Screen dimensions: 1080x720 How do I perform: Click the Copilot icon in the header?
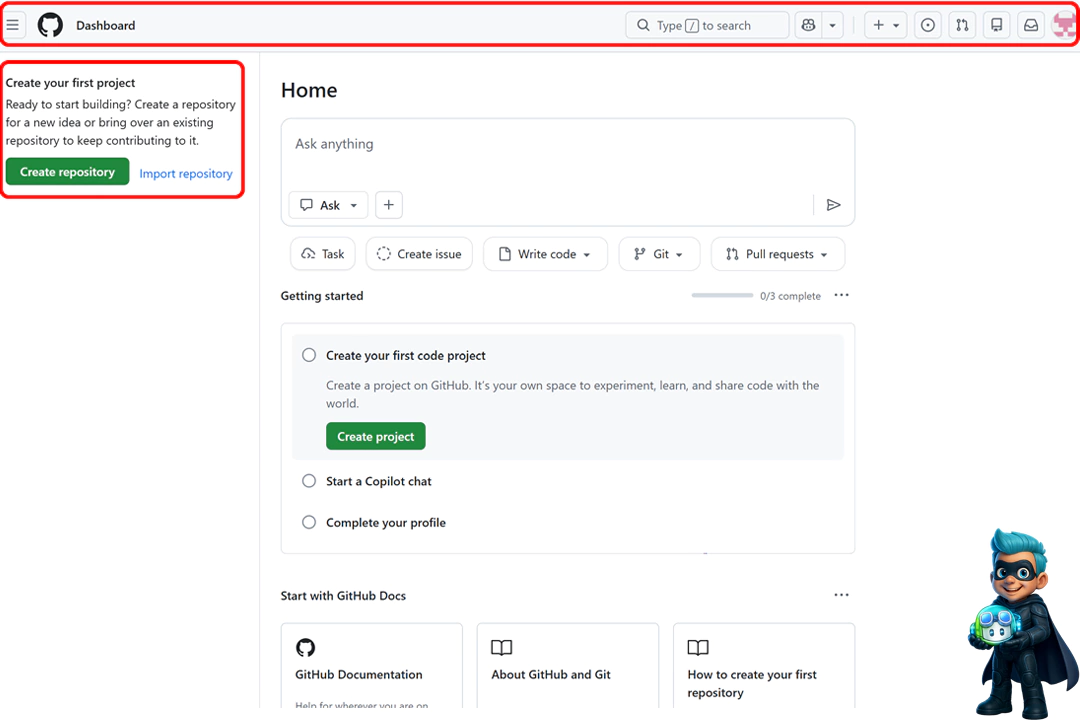point(808,24)
